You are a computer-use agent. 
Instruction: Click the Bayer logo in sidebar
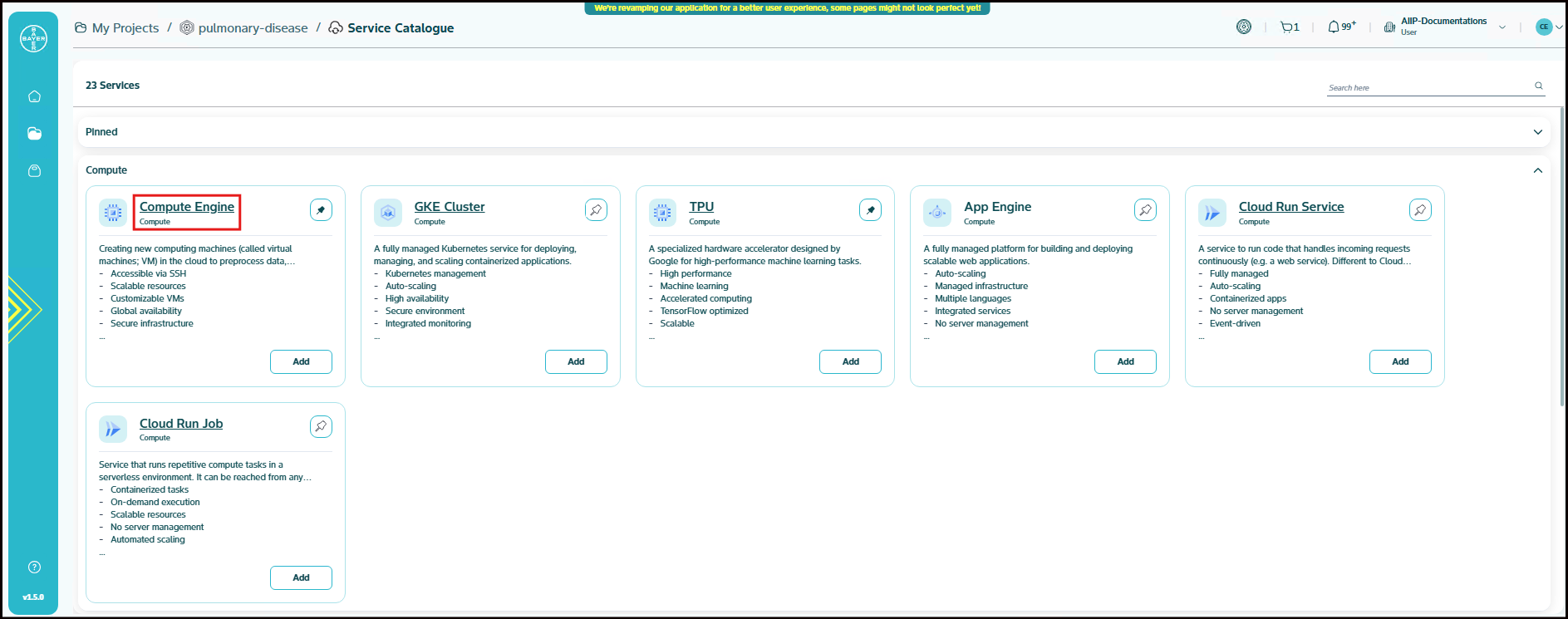(34, 38)
